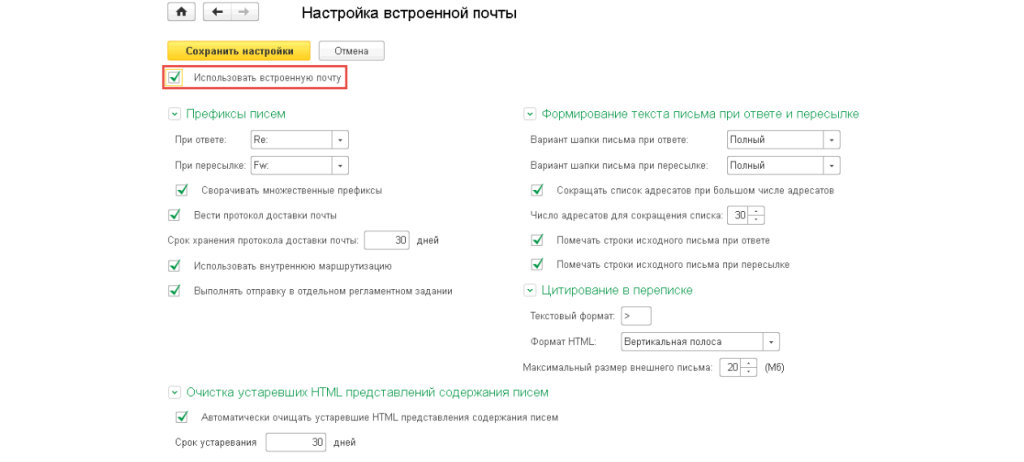1024x462 pixels.
Task: Click the Срок устаревания days field
Action: [x=297, y=442]
